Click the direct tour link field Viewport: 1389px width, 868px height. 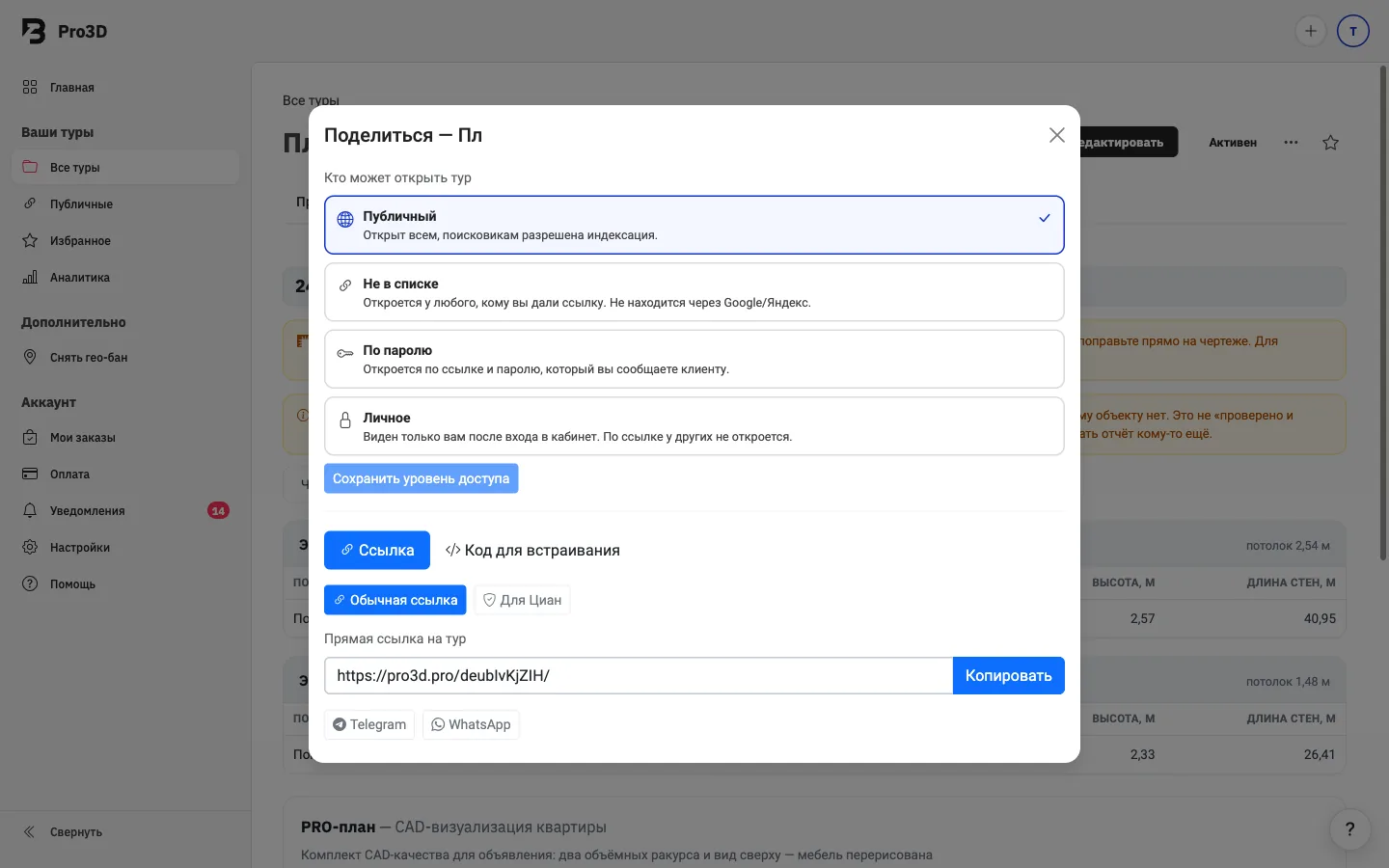click(639, 675)
